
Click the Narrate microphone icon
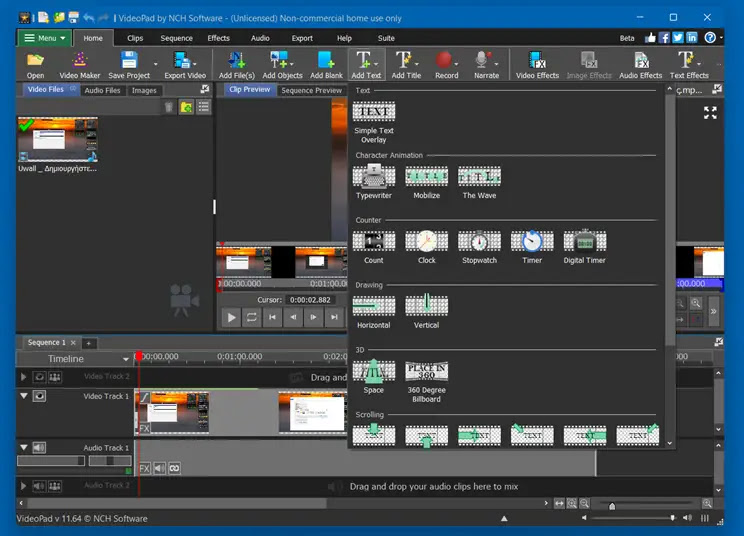point(486,65)
